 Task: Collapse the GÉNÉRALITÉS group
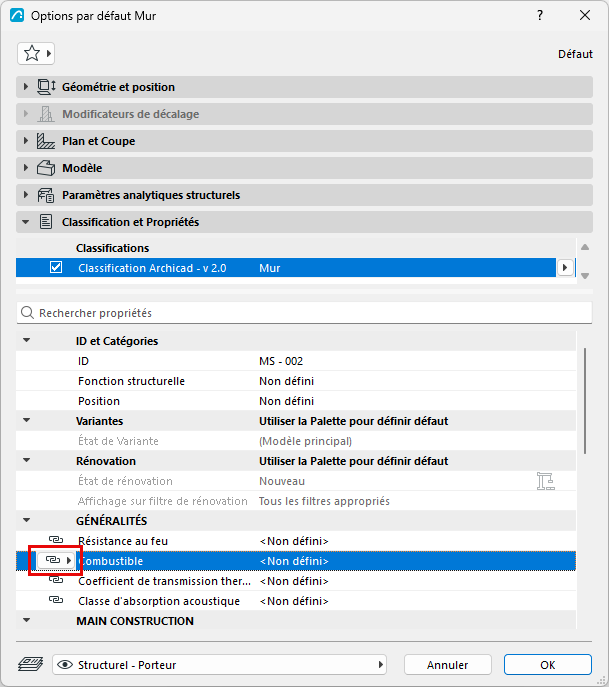pyautogui.click(x=27, y=520)
